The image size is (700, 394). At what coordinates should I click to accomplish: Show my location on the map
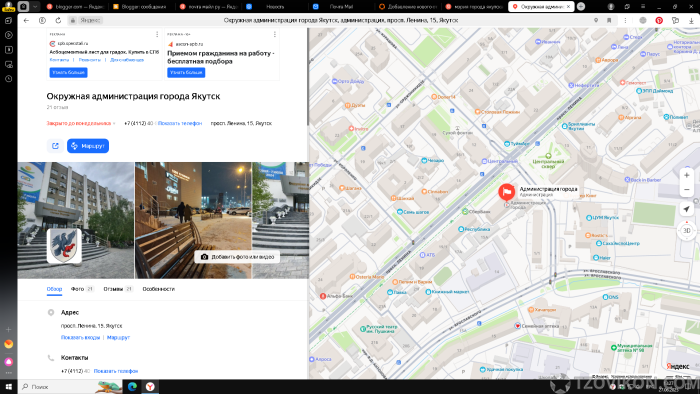[687, 209]
